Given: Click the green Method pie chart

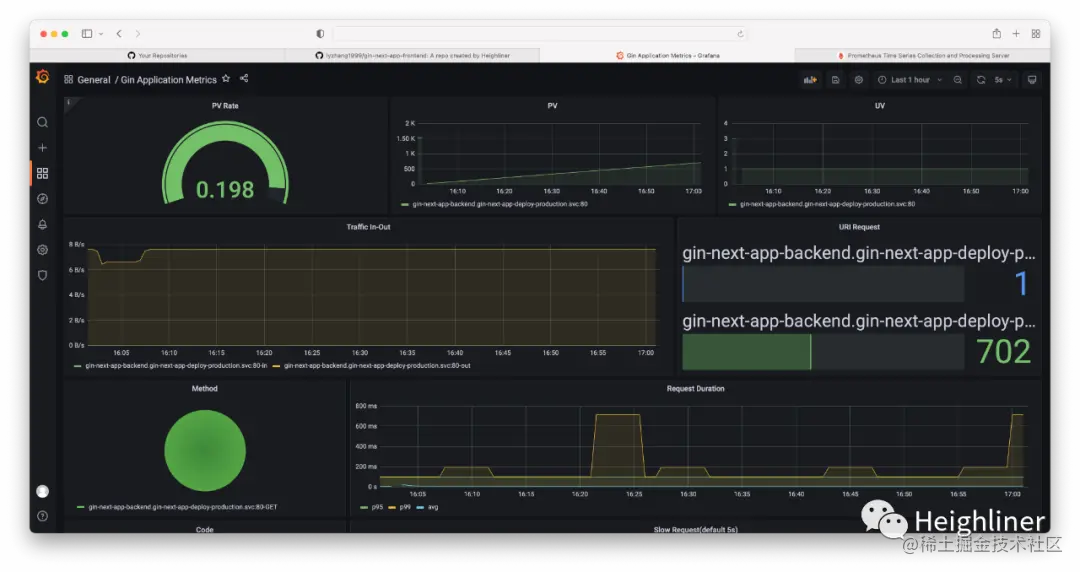Looking at the screenshot, I should (x=205, y=451).
